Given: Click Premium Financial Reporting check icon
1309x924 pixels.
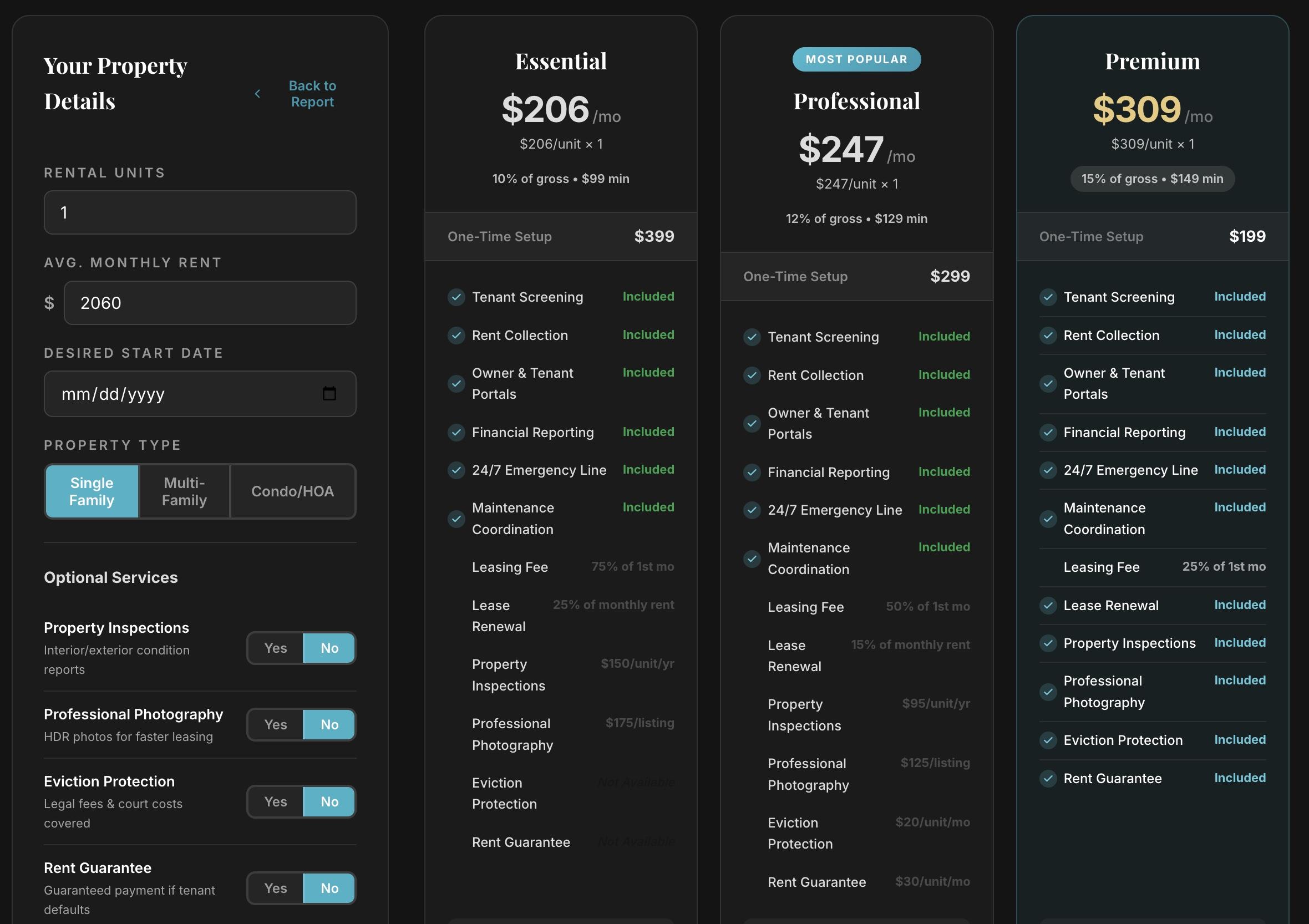Looking at the screenshot, I should point(1048,433).
